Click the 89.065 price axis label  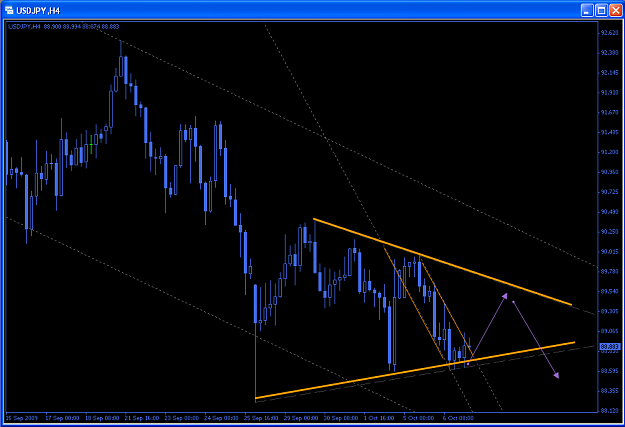(x=610, y=331)
